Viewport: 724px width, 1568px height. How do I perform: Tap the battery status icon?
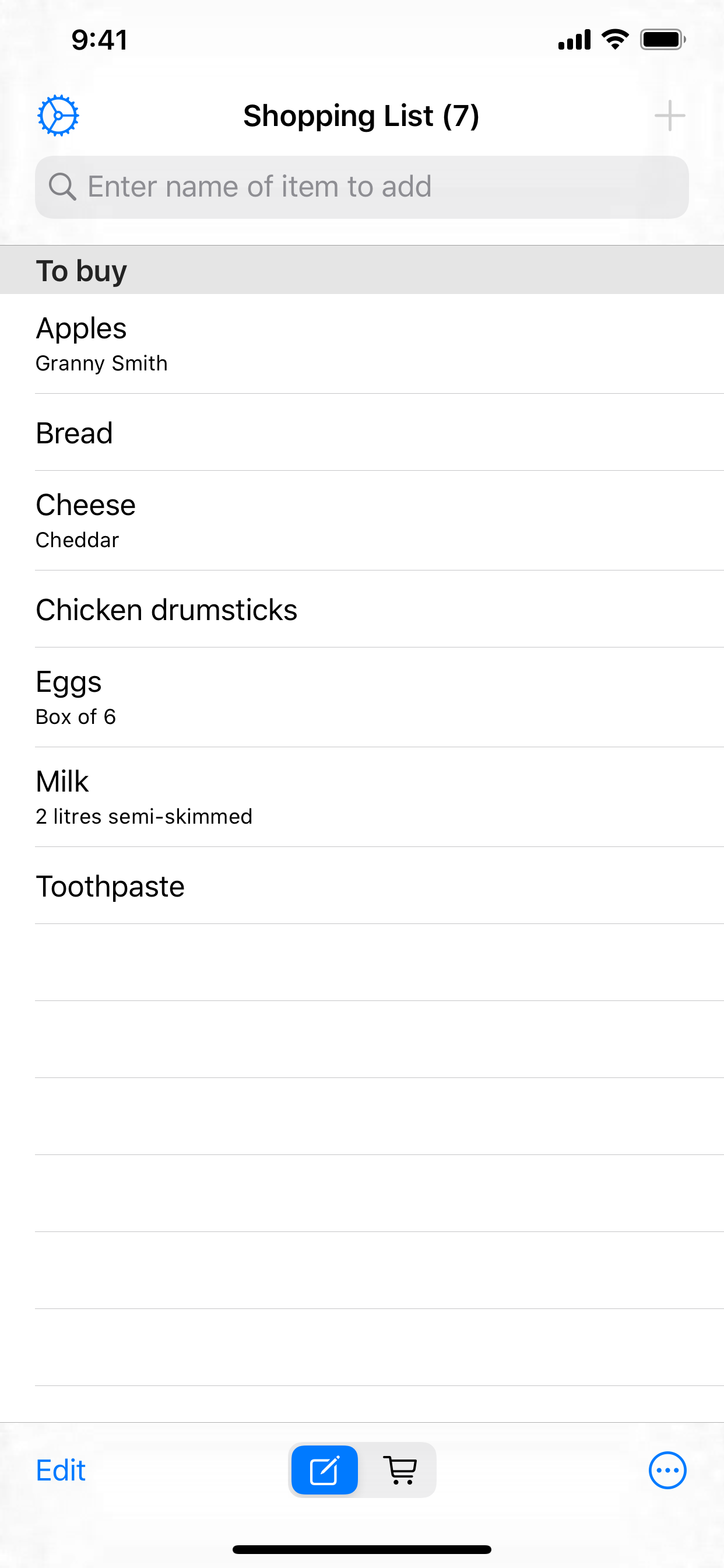(663, 40)
